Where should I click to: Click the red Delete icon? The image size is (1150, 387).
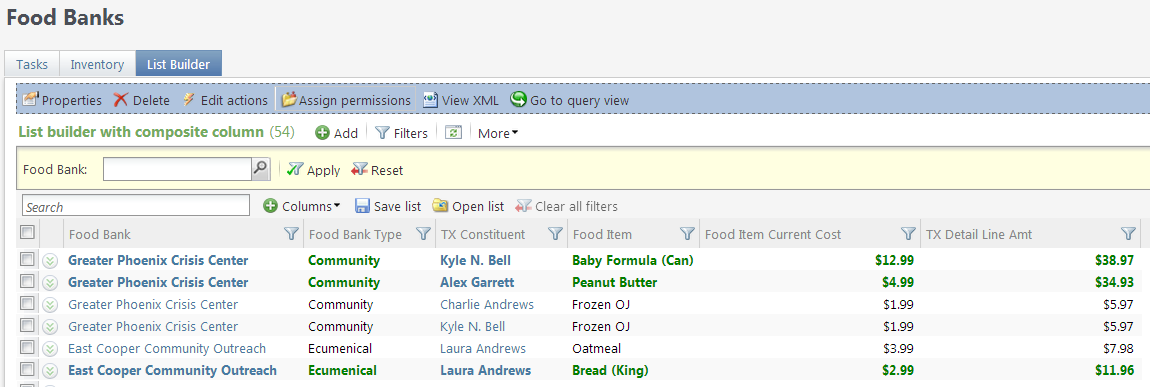point(121,100)
